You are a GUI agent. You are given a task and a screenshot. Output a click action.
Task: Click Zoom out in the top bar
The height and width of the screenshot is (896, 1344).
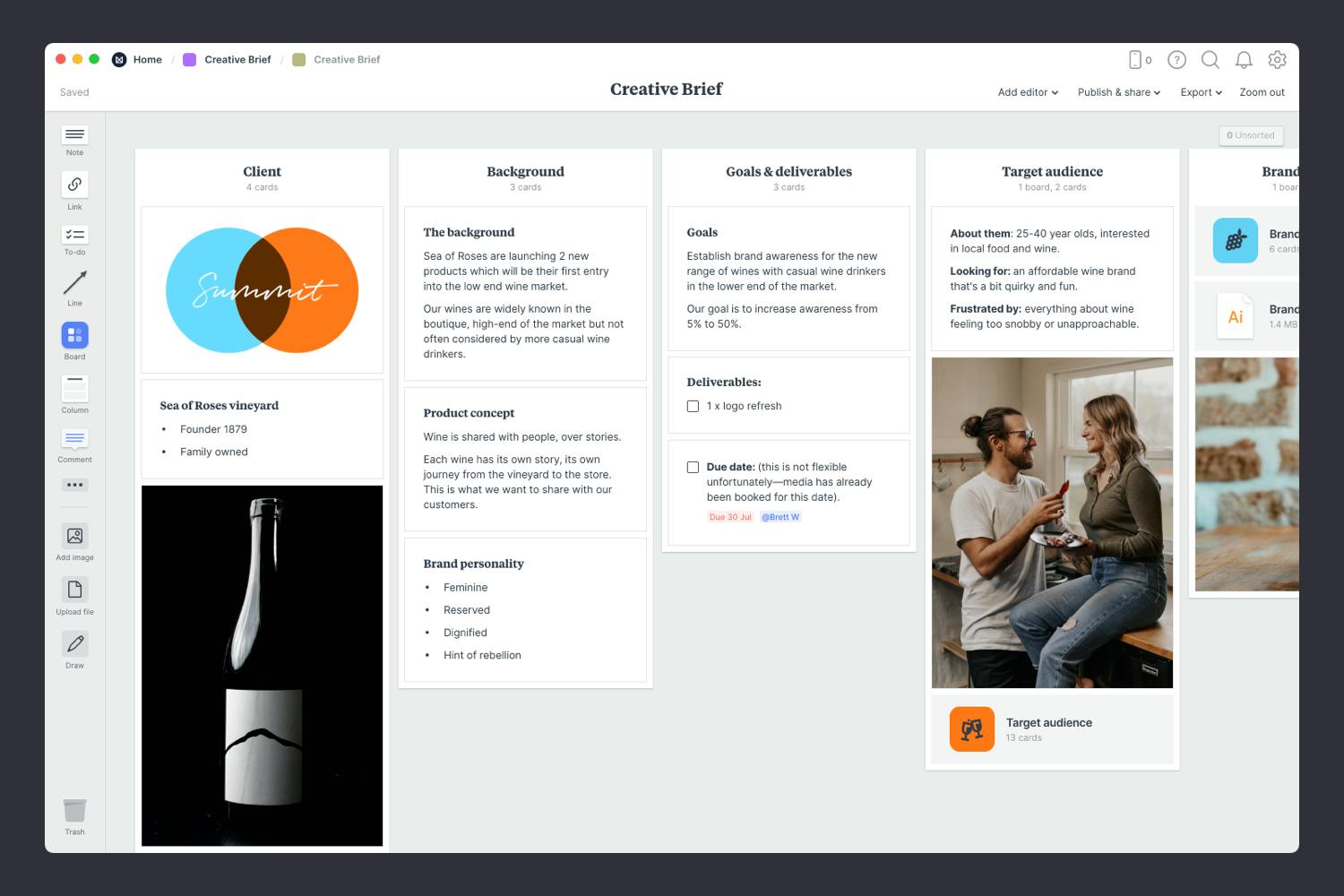point(1262,92)
